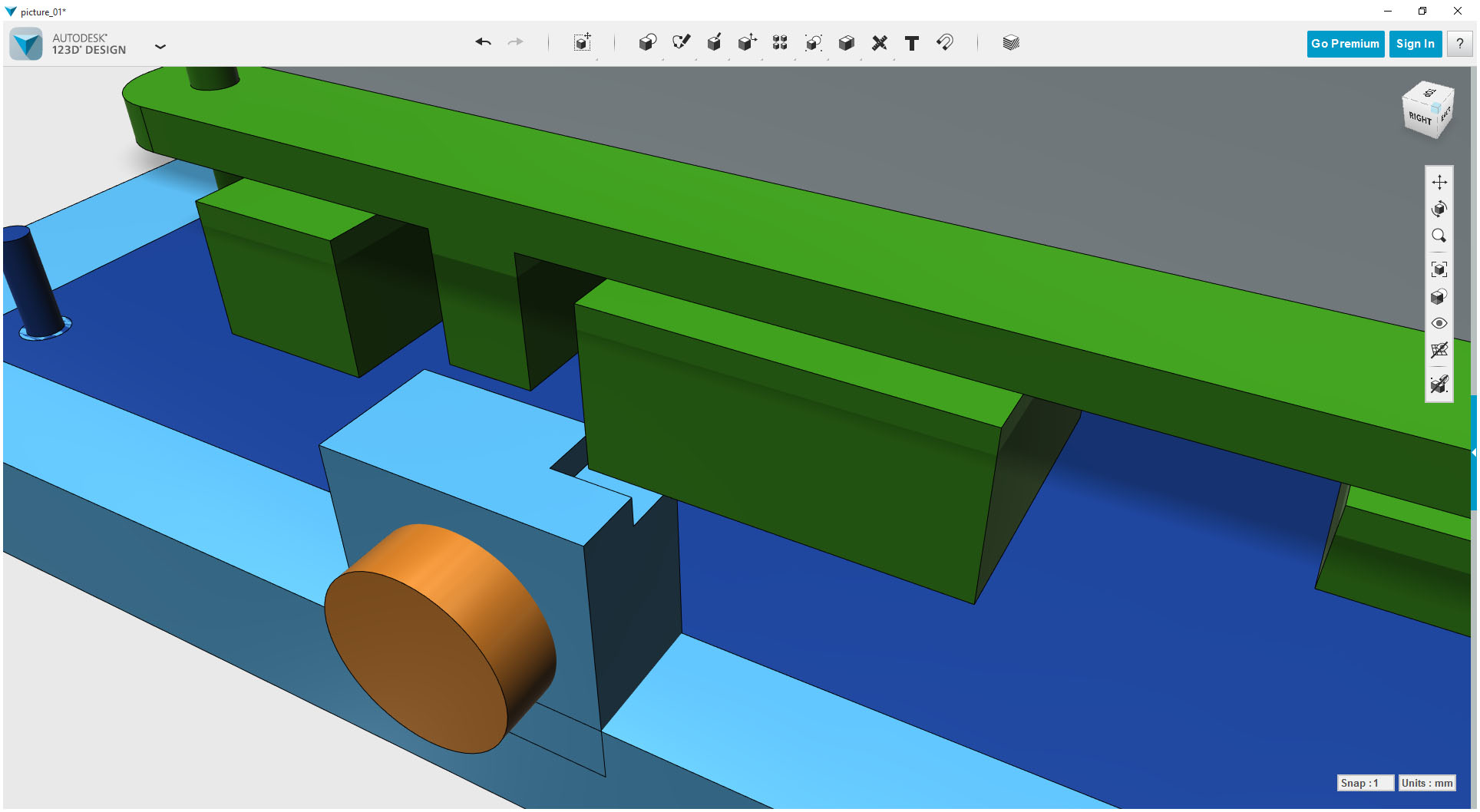Select the Construct tool
This screenshot has width=1480, height=812.
(x=715, y=44)
